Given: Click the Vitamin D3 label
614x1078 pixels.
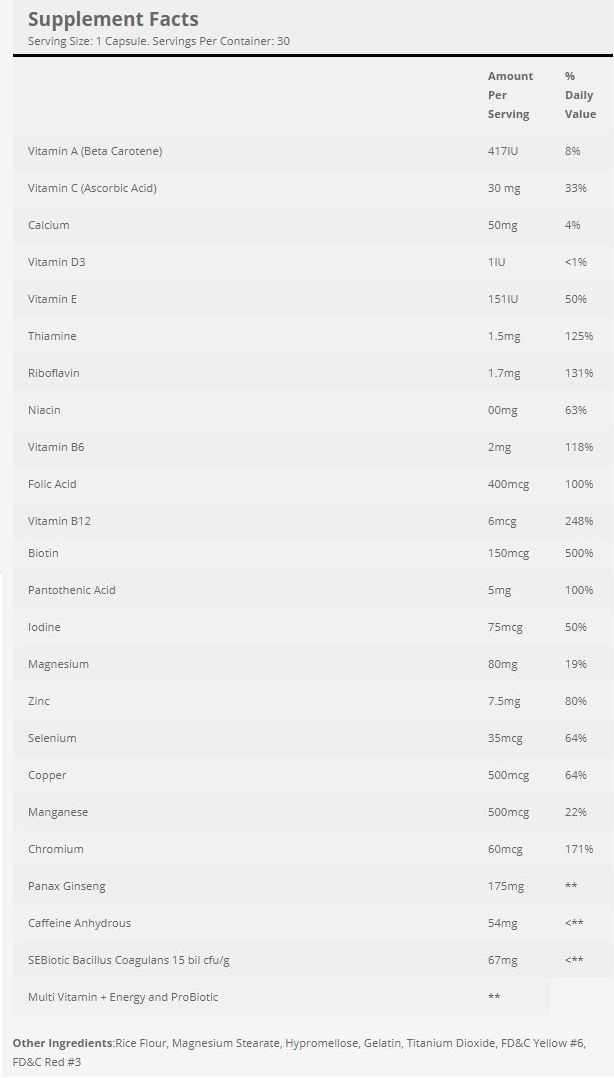Looking at the screenshot, I should (56, 262).
